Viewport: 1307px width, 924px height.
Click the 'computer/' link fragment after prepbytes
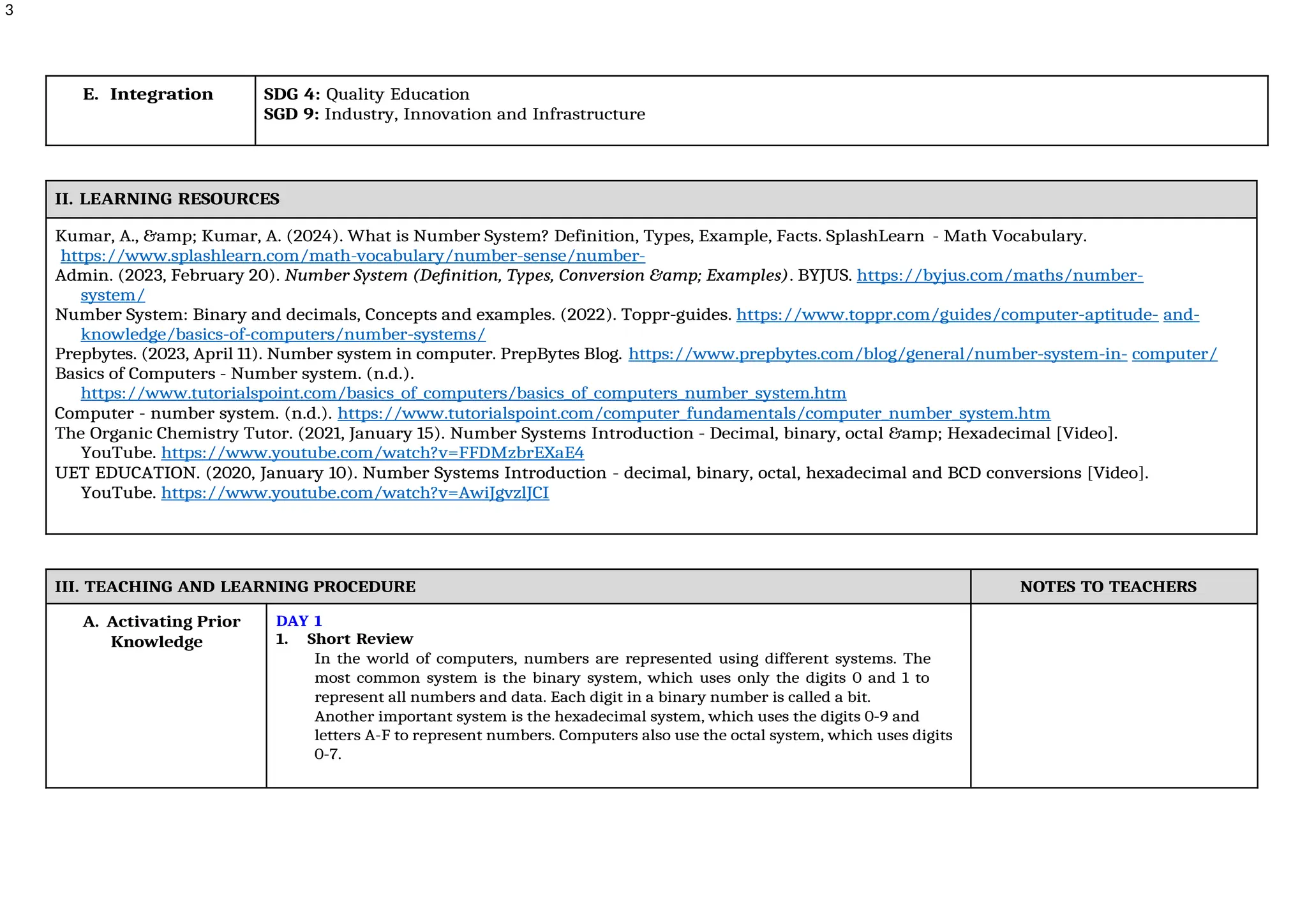1174,354
